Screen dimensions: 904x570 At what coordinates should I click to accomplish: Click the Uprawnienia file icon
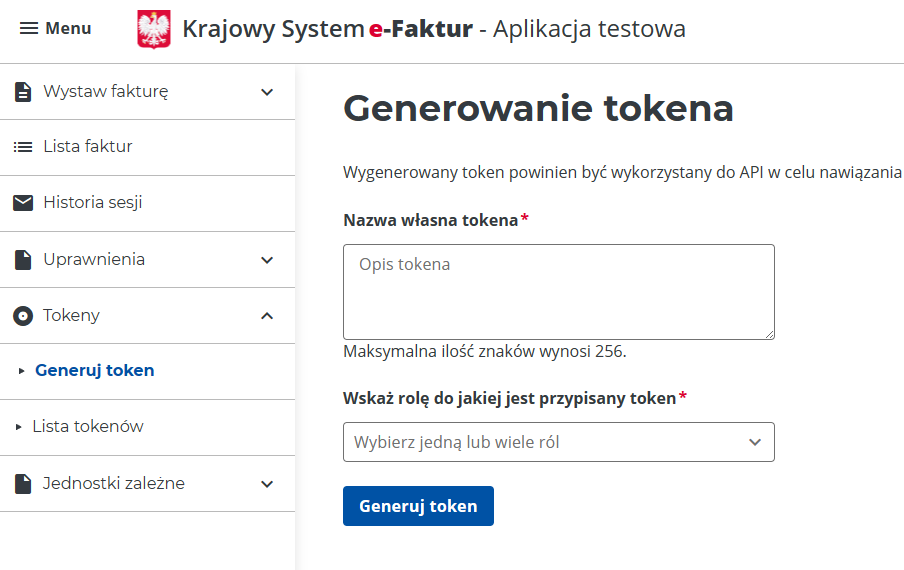pyautogui.click(x=23, y=260)
